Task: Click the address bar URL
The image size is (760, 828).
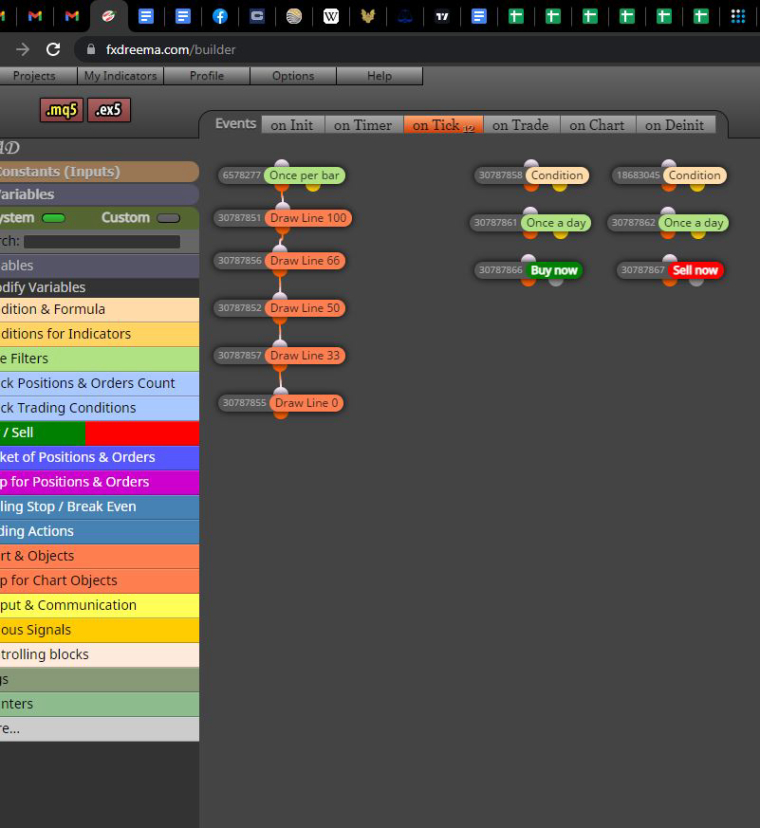Action: (x=171, y=50)
